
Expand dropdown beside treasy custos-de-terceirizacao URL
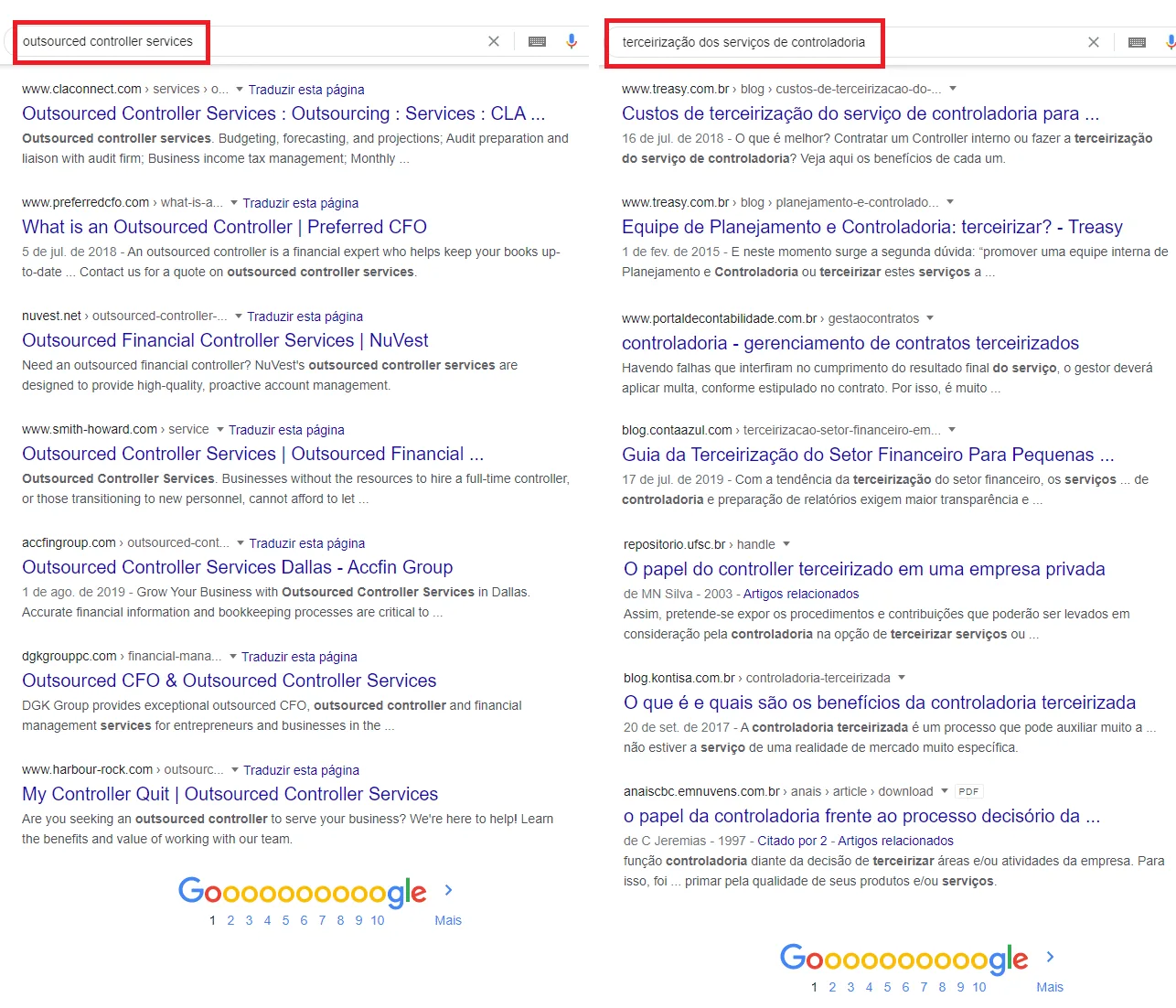click(x=953, y=89)
